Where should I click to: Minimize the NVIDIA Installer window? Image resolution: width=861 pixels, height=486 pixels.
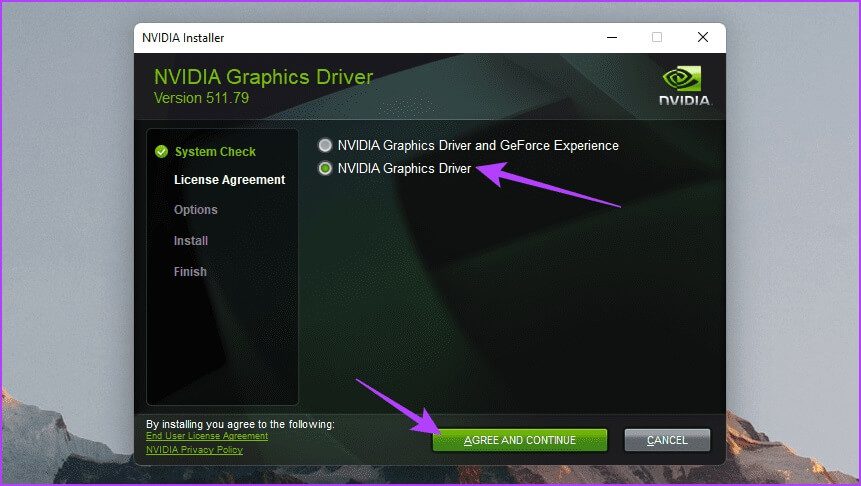[612, 37]
